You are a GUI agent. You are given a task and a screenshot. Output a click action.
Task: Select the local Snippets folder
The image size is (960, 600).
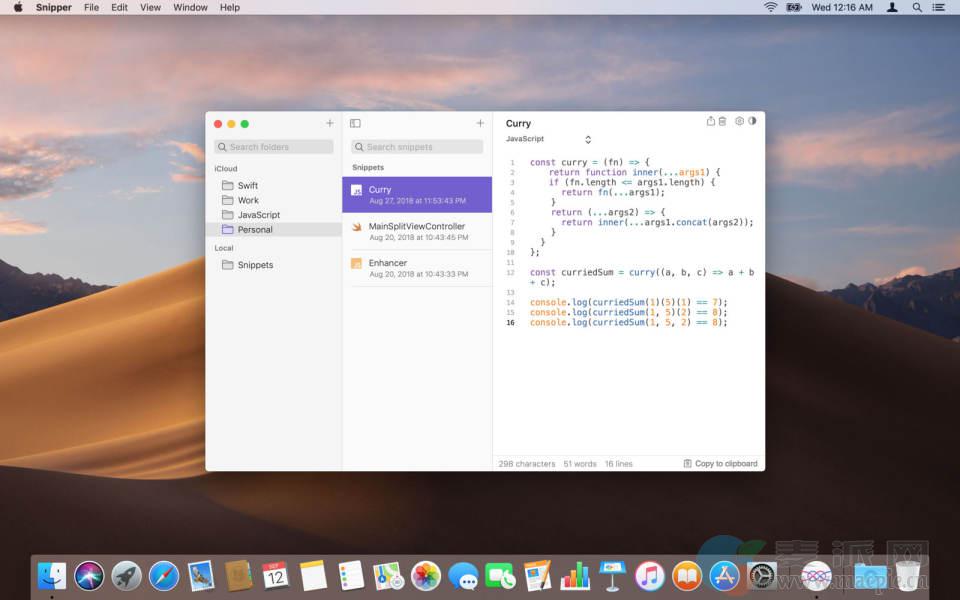pos(254,265)
